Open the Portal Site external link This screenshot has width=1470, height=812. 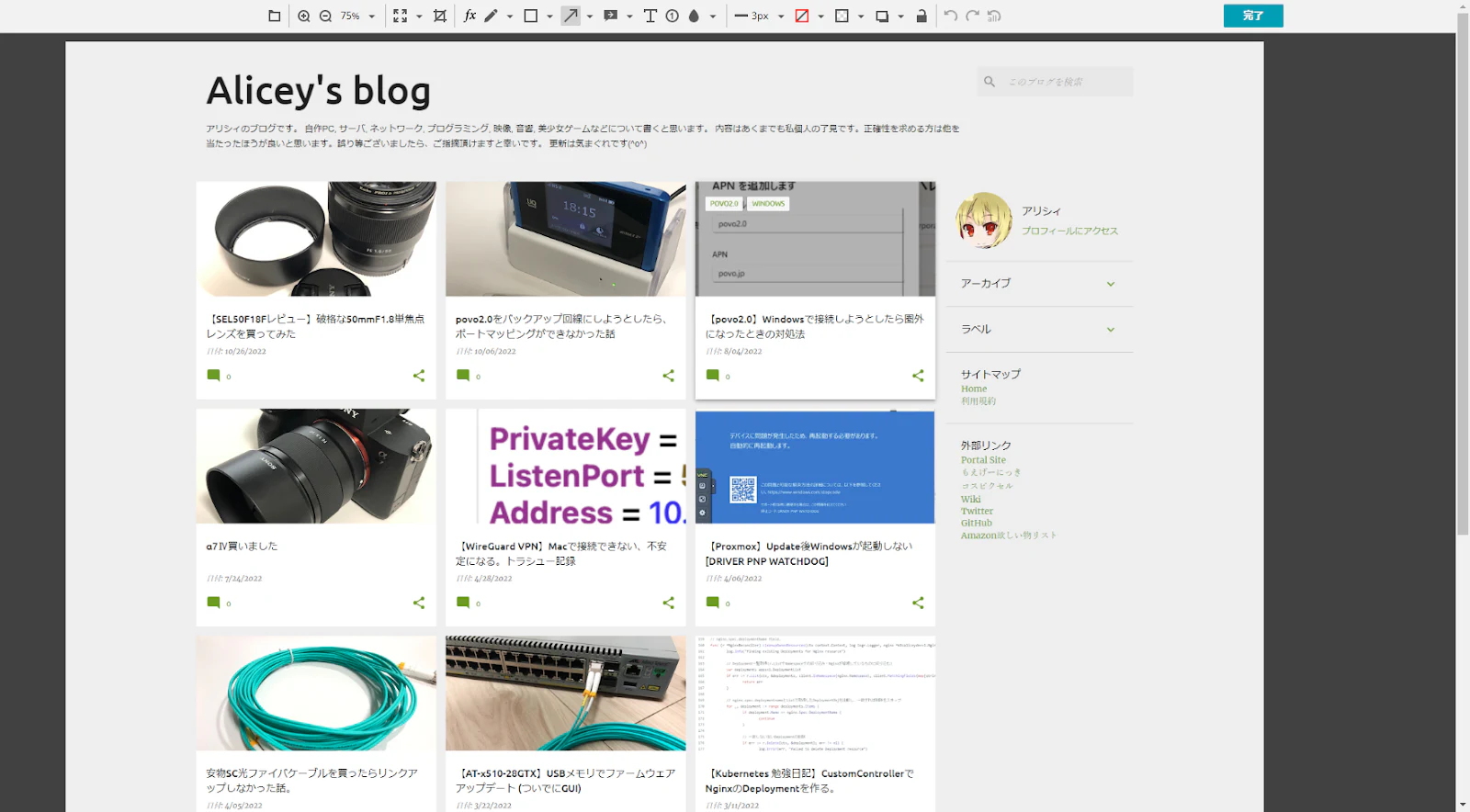coord(983,460)
